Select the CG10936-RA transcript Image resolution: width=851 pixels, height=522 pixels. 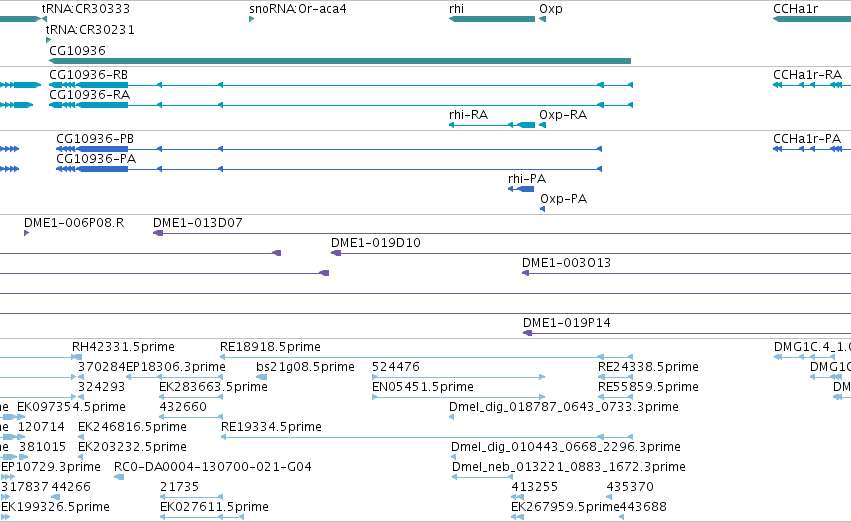click(x=341, y=105)
